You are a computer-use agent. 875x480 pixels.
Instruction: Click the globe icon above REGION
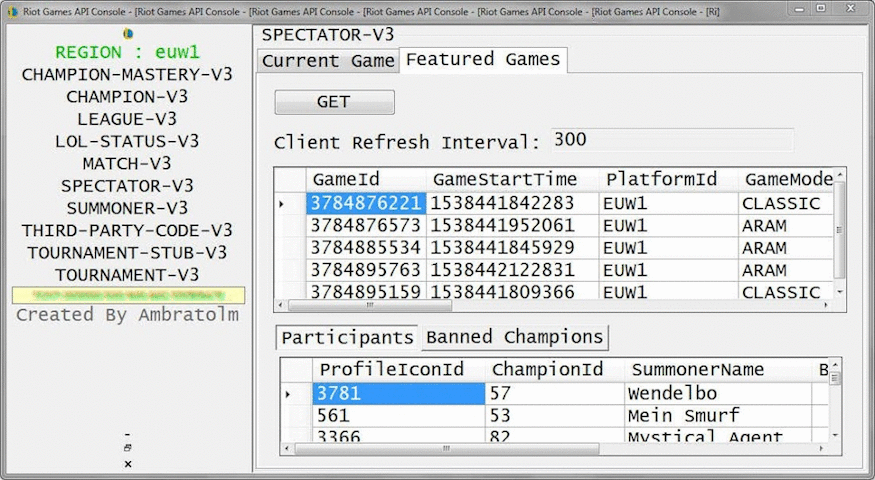click(127, 33)
